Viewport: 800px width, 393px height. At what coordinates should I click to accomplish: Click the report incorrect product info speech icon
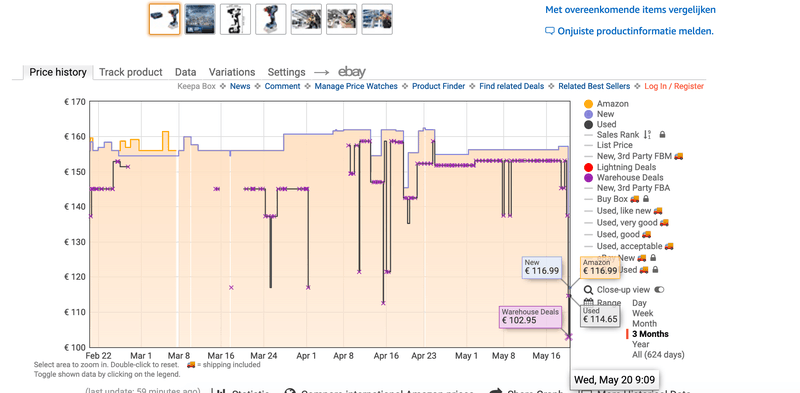click(549, 31)
